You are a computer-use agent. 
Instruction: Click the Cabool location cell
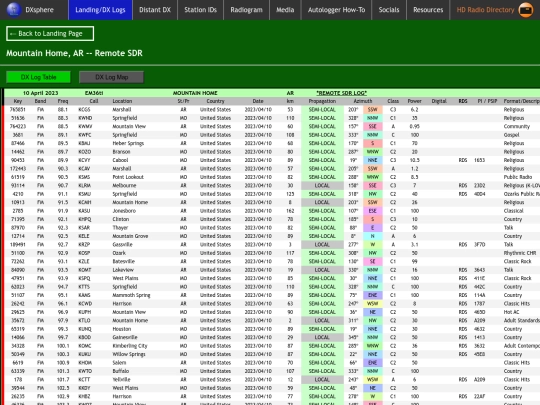coord(120,160)
